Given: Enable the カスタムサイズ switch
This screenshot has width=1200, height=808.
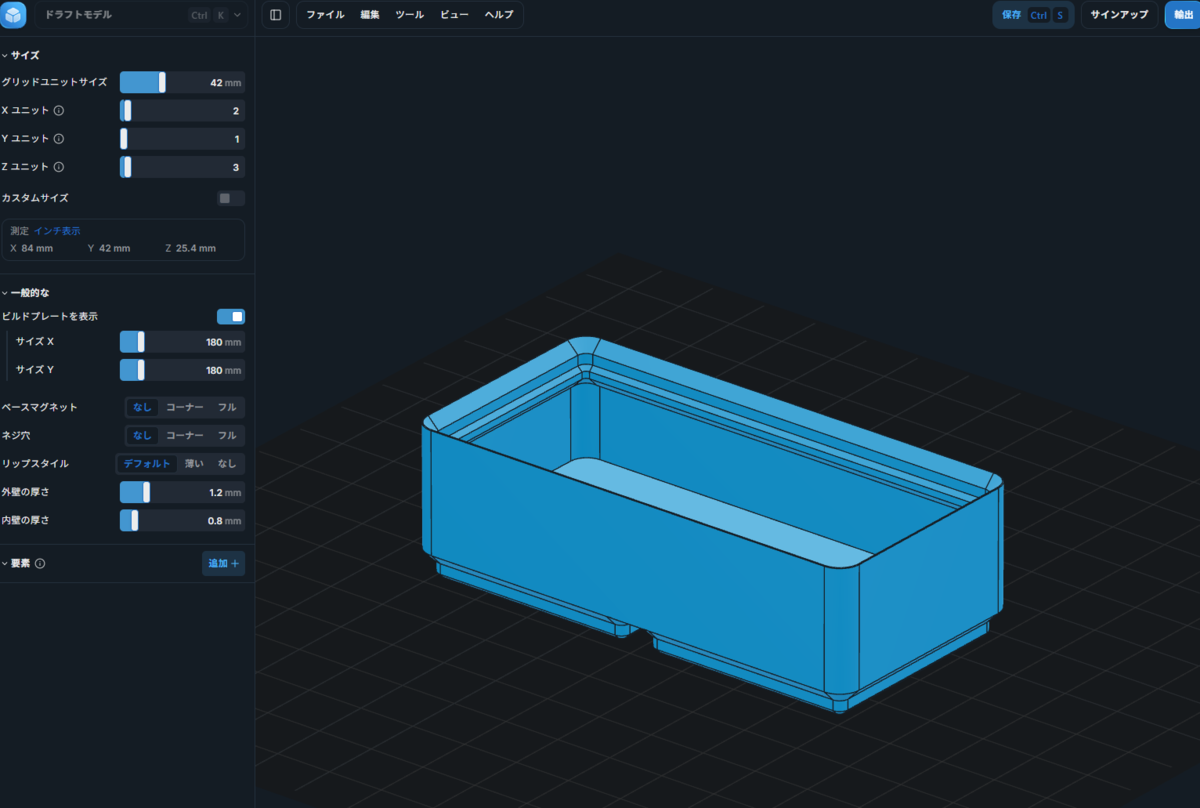Looking at the screenshot, I should click(x=230, y=198).
